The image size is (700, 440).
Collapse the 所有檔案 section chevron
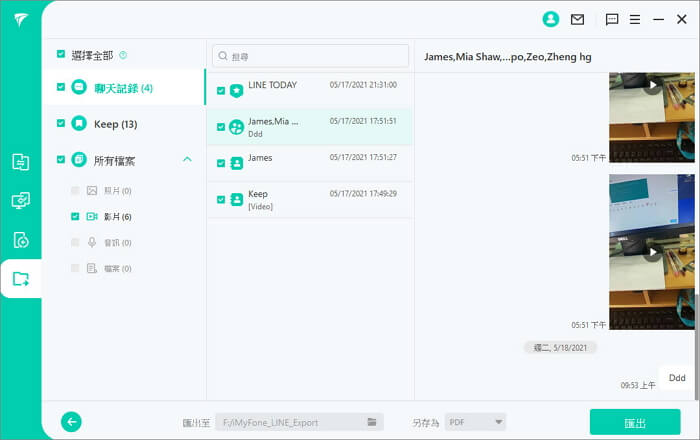[x=187, y=159]
